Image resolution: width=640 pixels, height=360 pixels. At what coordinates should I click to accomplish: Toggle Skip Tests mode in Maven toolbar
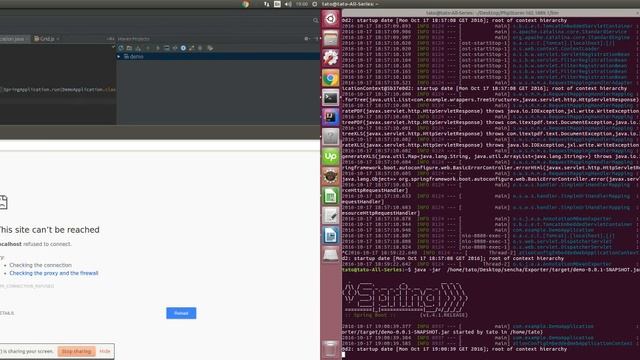tap(183, 48)
